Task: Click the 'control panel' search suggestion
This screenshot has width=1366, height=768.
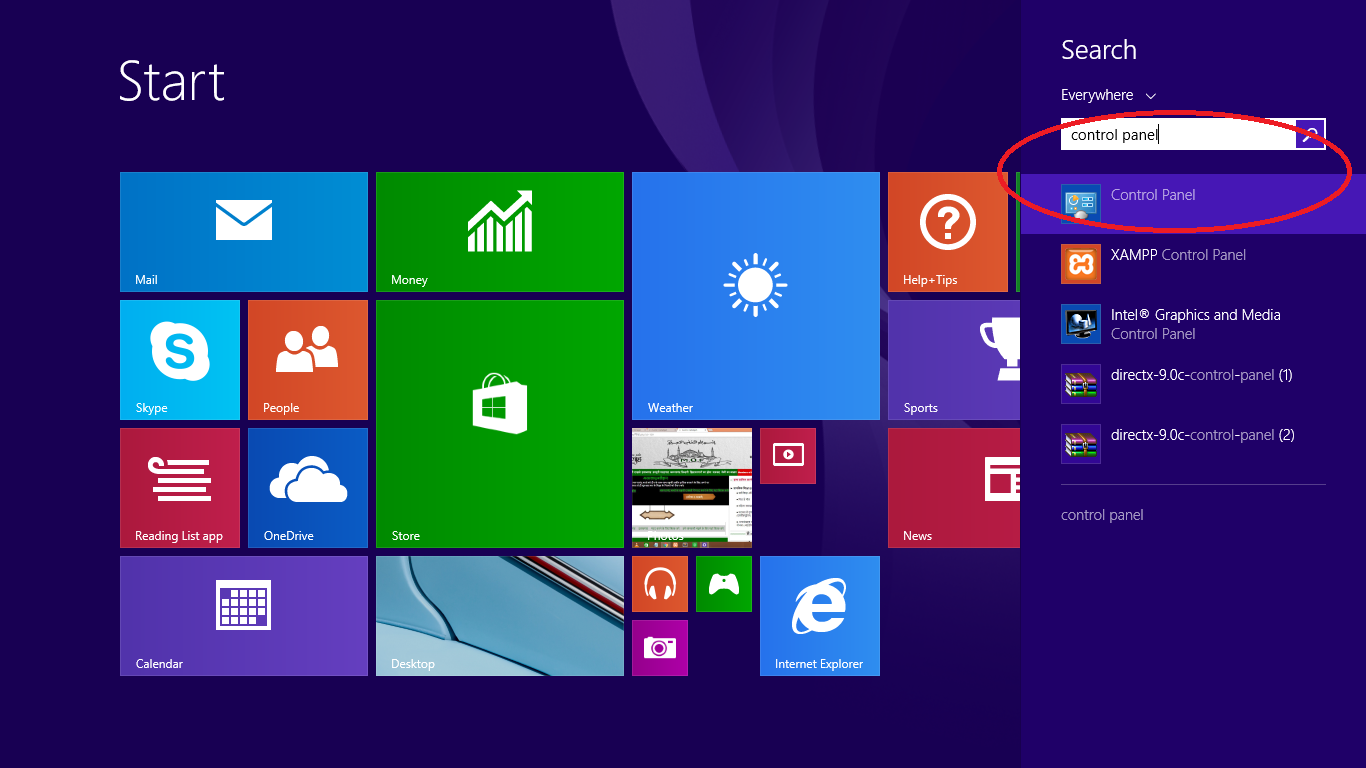Action: pos(1102,515)
